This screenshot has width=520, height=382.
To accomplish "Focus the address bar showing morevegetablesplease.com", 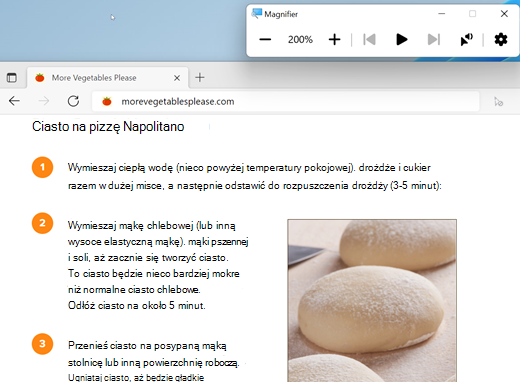I will click(x=286, y=101).
